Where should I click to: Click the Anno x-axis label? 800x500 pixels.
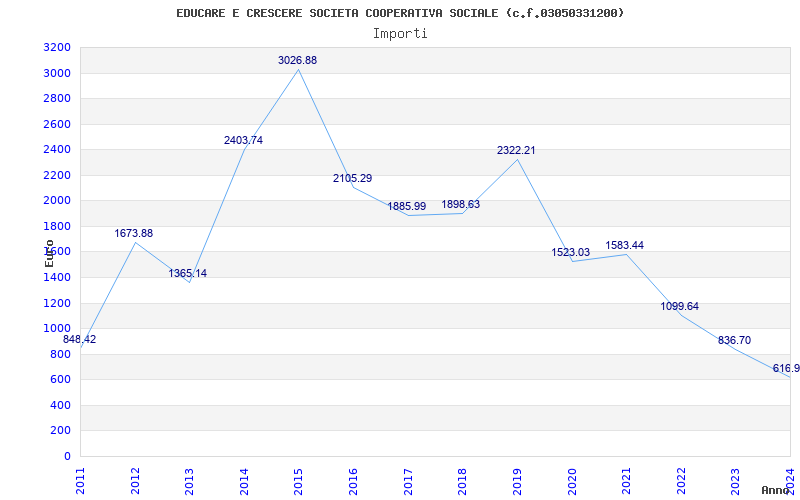tap(775, 490)
